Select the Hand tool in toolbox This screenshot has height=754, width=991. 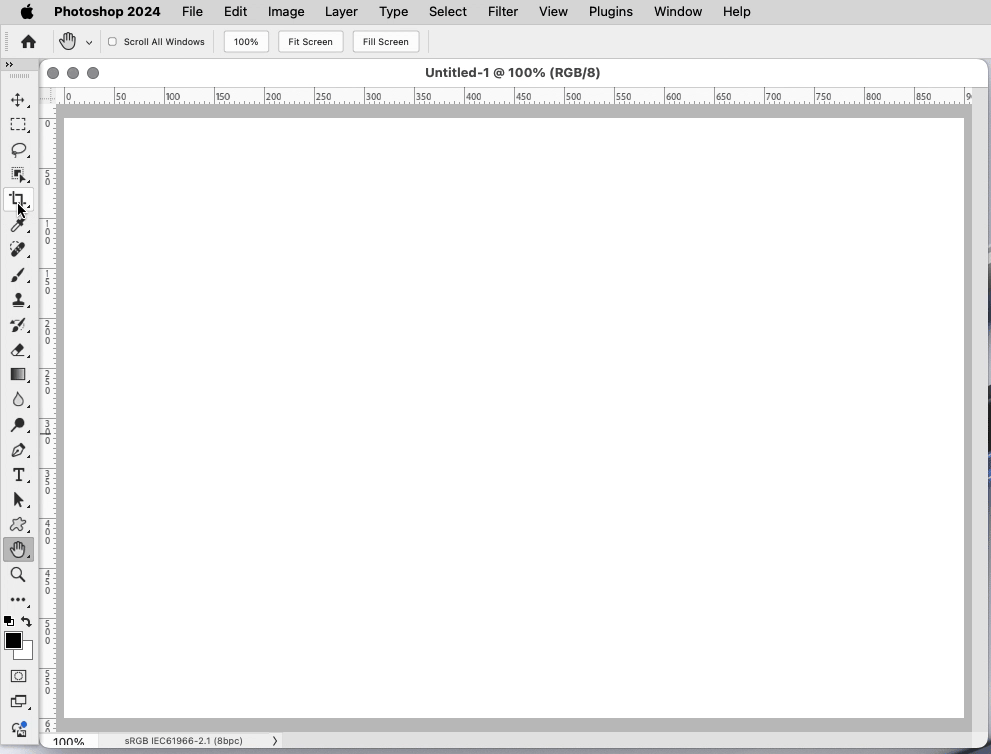18,550
